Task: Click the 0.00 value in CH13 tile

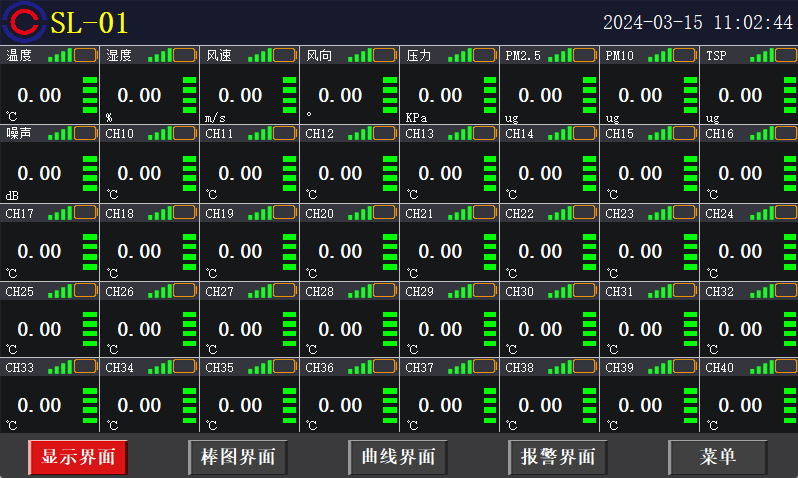Action: [440, 174]
